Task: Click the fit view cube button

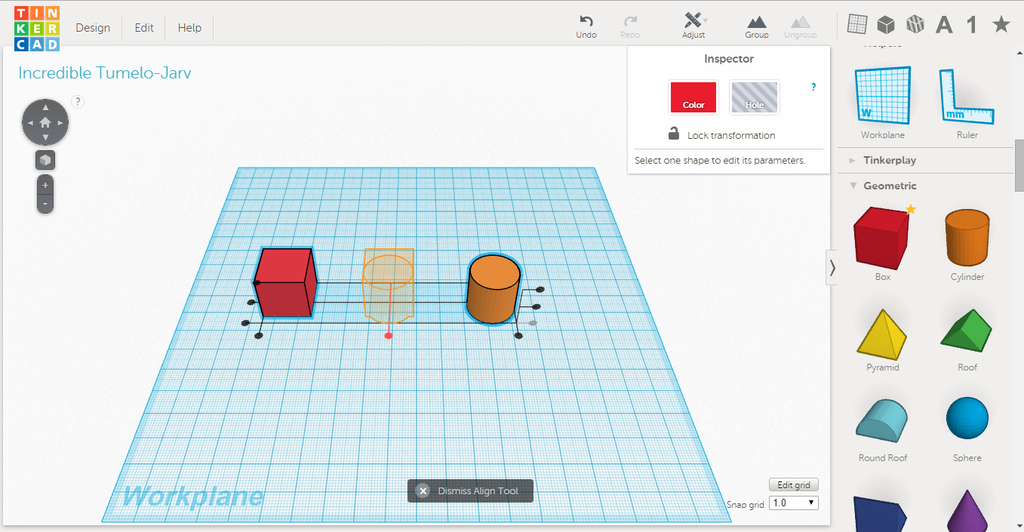Action: (45, 160)
